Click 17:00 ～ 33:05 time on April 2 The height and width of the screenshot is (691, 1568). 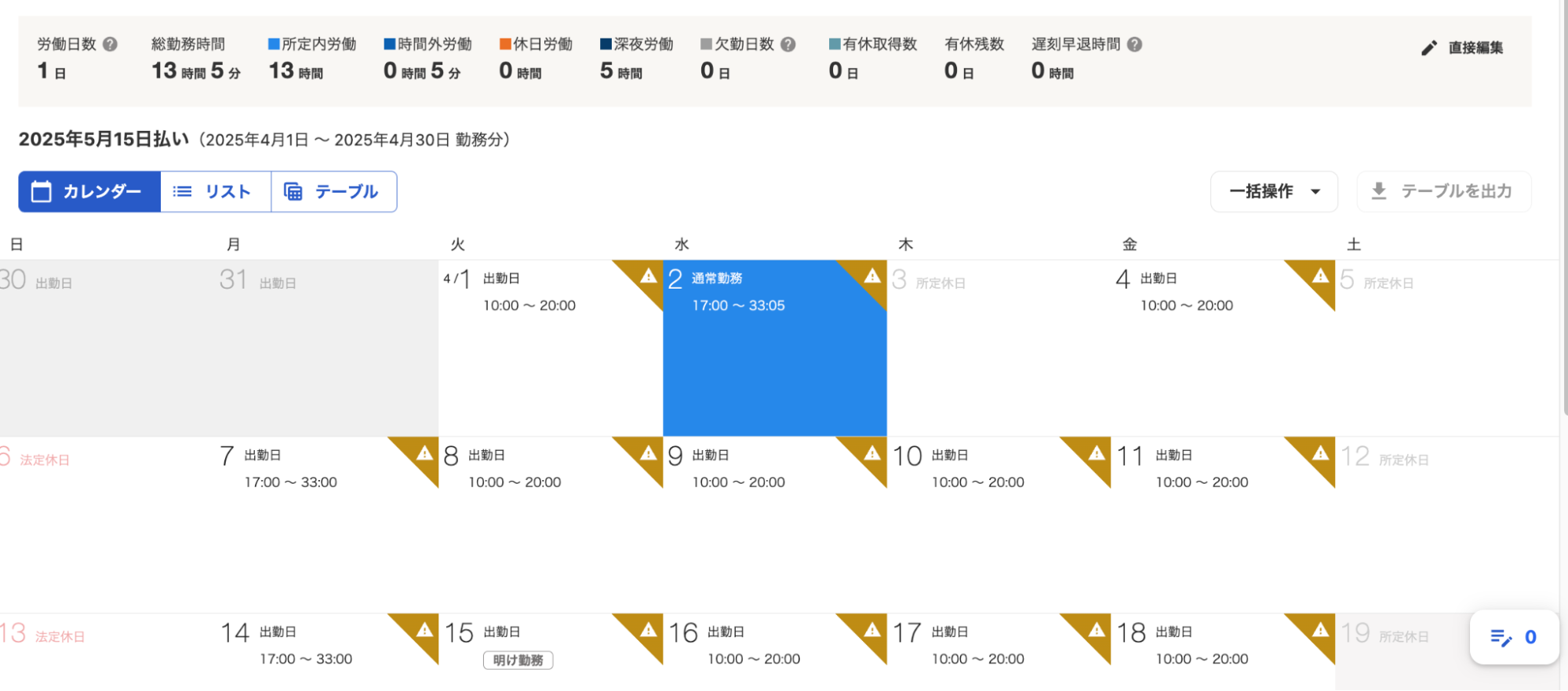click(x=739, y=306)
